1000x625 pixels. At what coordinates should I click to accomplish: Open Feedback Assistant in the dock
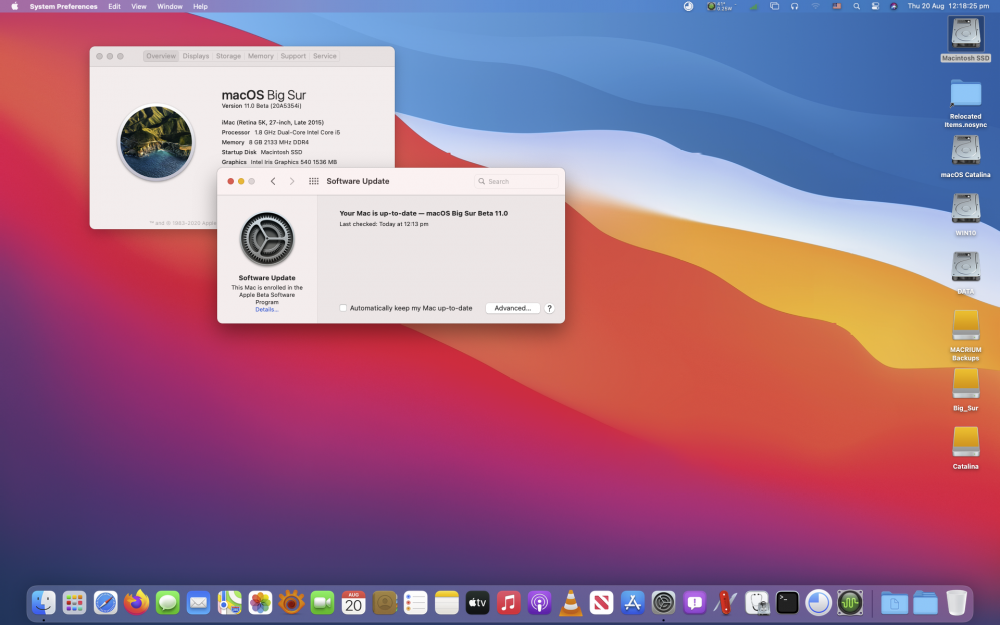695,602
